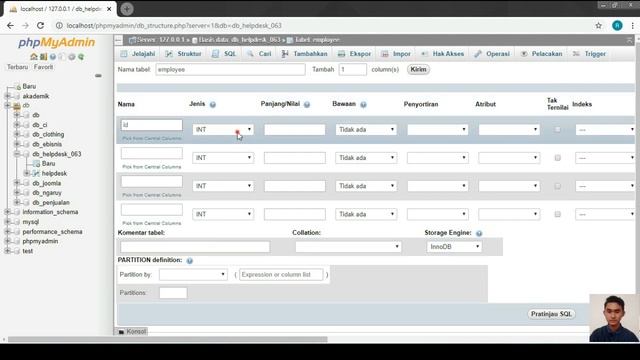This screenshot has height=360, width=640.
Task: Collapse the navigation panel minus icon
Action: click(98, 76)
